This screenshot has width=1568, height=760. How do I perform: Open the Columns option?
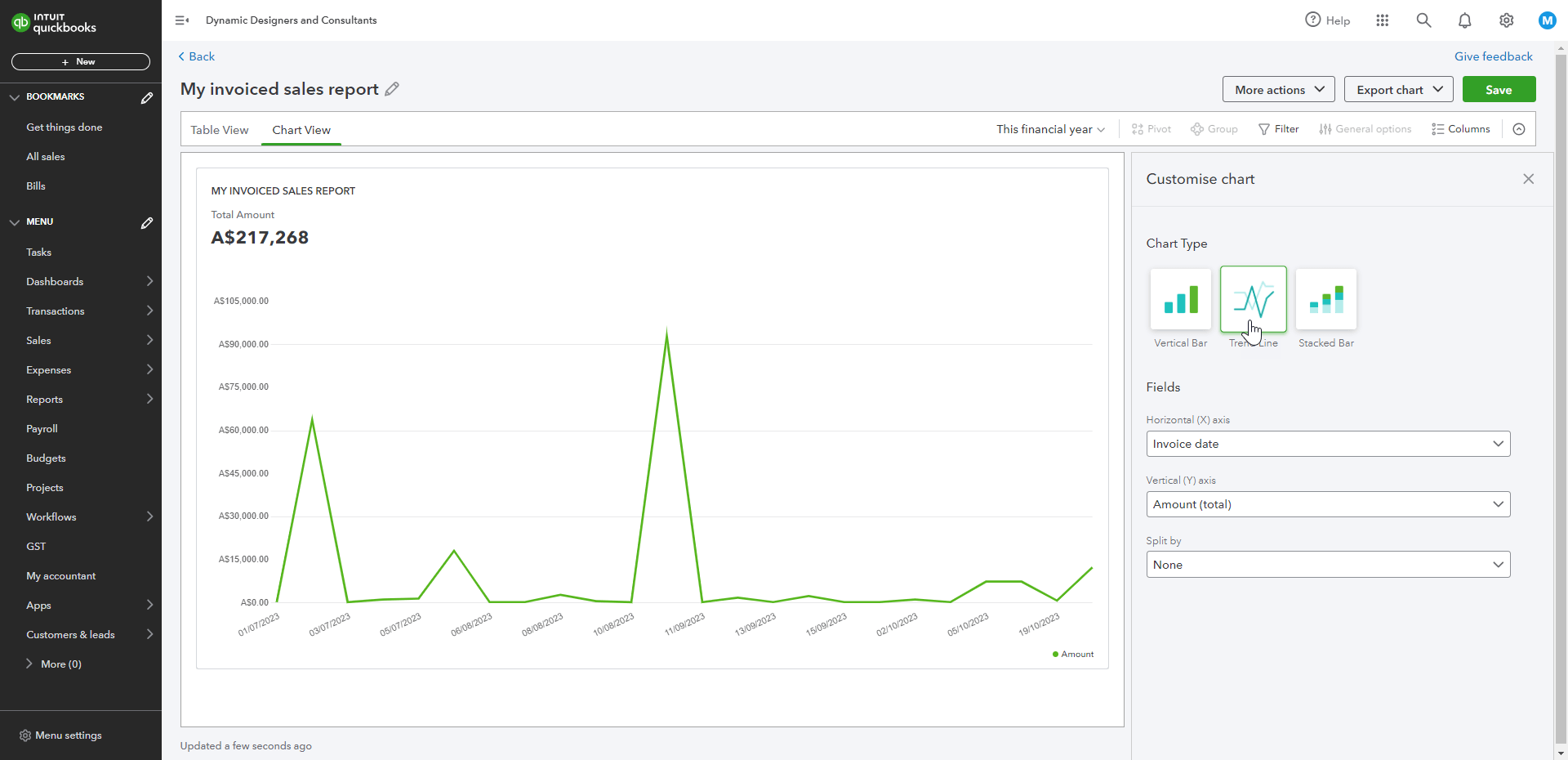coord(1461,129)
